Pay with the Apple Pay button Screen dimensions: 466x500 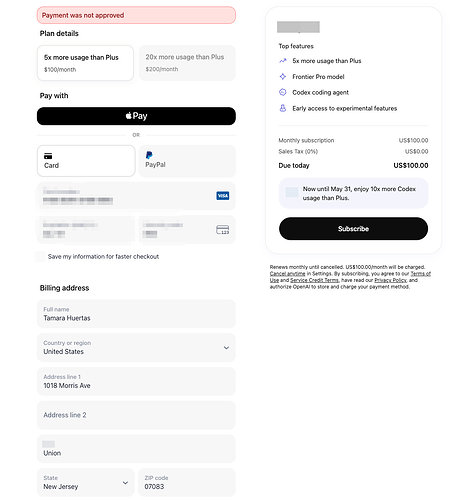pos(136,116)
